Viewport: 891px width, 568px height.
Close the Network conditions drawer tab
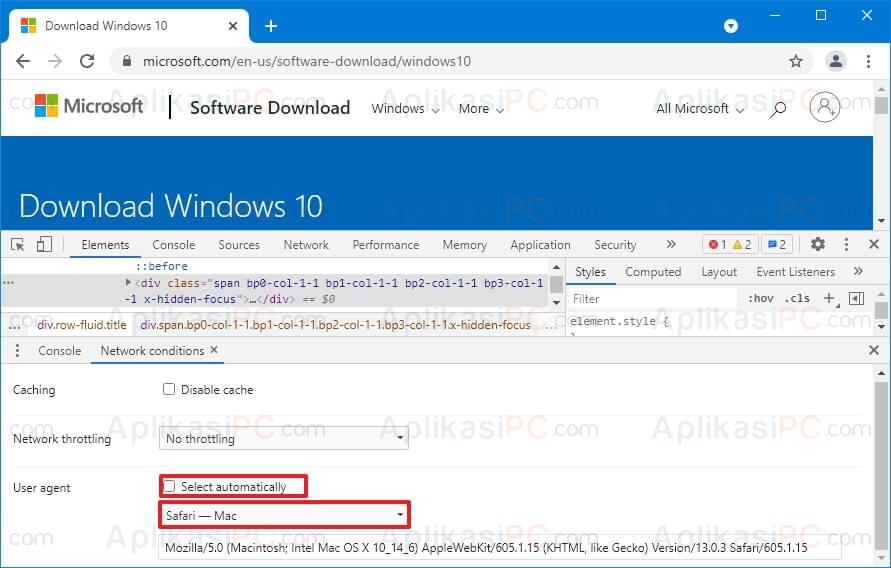pos(214,350)
